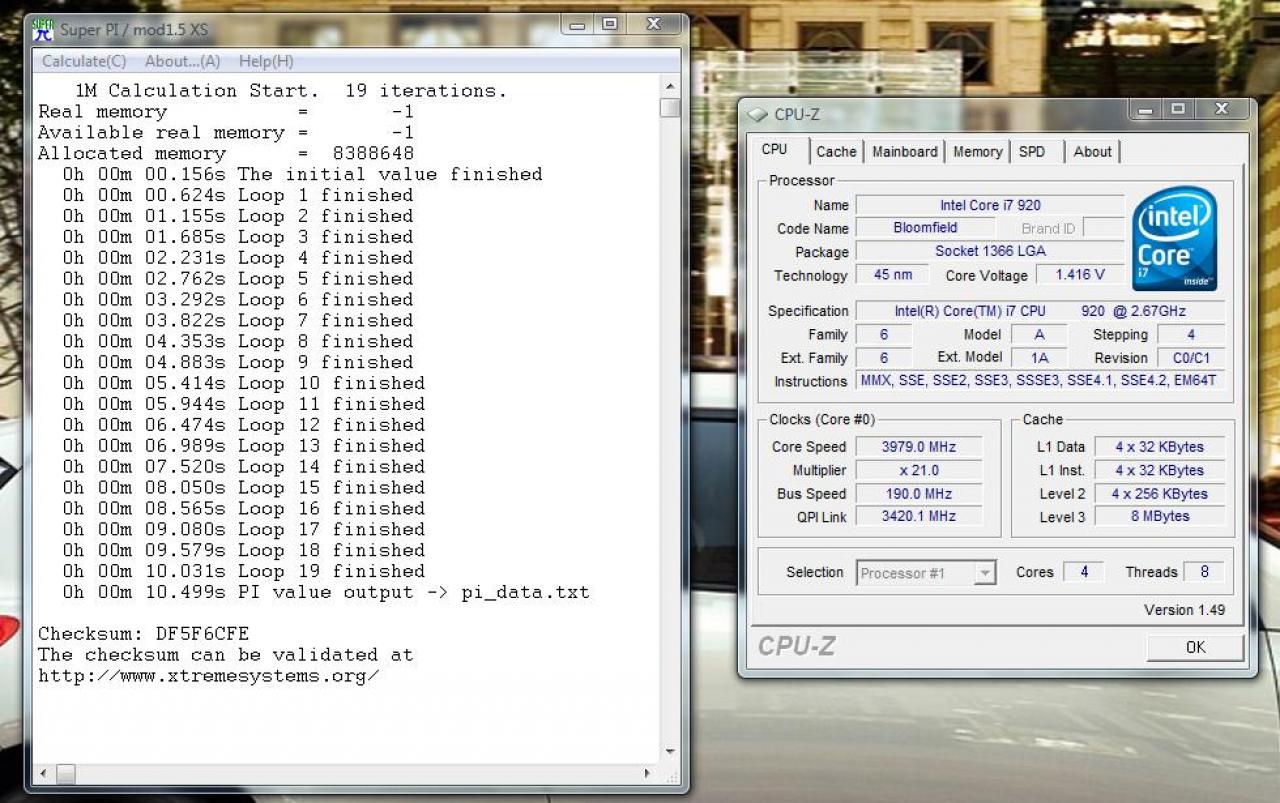Click the L1 Data value '4 x 32 KBytes'
The width and height of the screenshot is (1280, 803).
tap(1160, 447)
